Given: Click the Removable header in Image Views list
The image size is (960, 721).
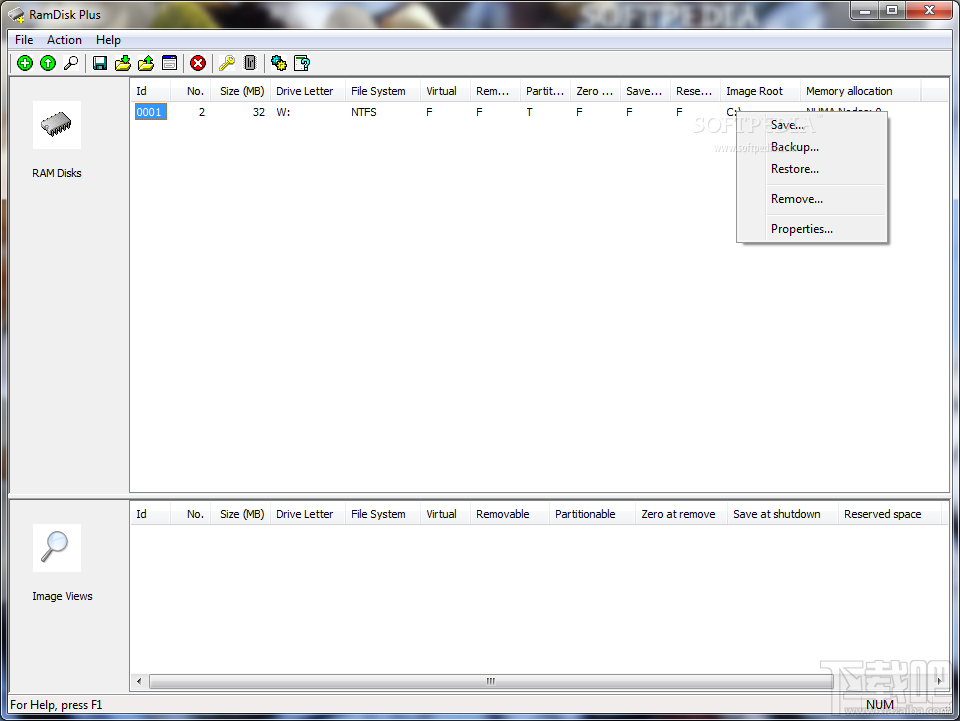Looking at the screenshot, I should [509, 514].
